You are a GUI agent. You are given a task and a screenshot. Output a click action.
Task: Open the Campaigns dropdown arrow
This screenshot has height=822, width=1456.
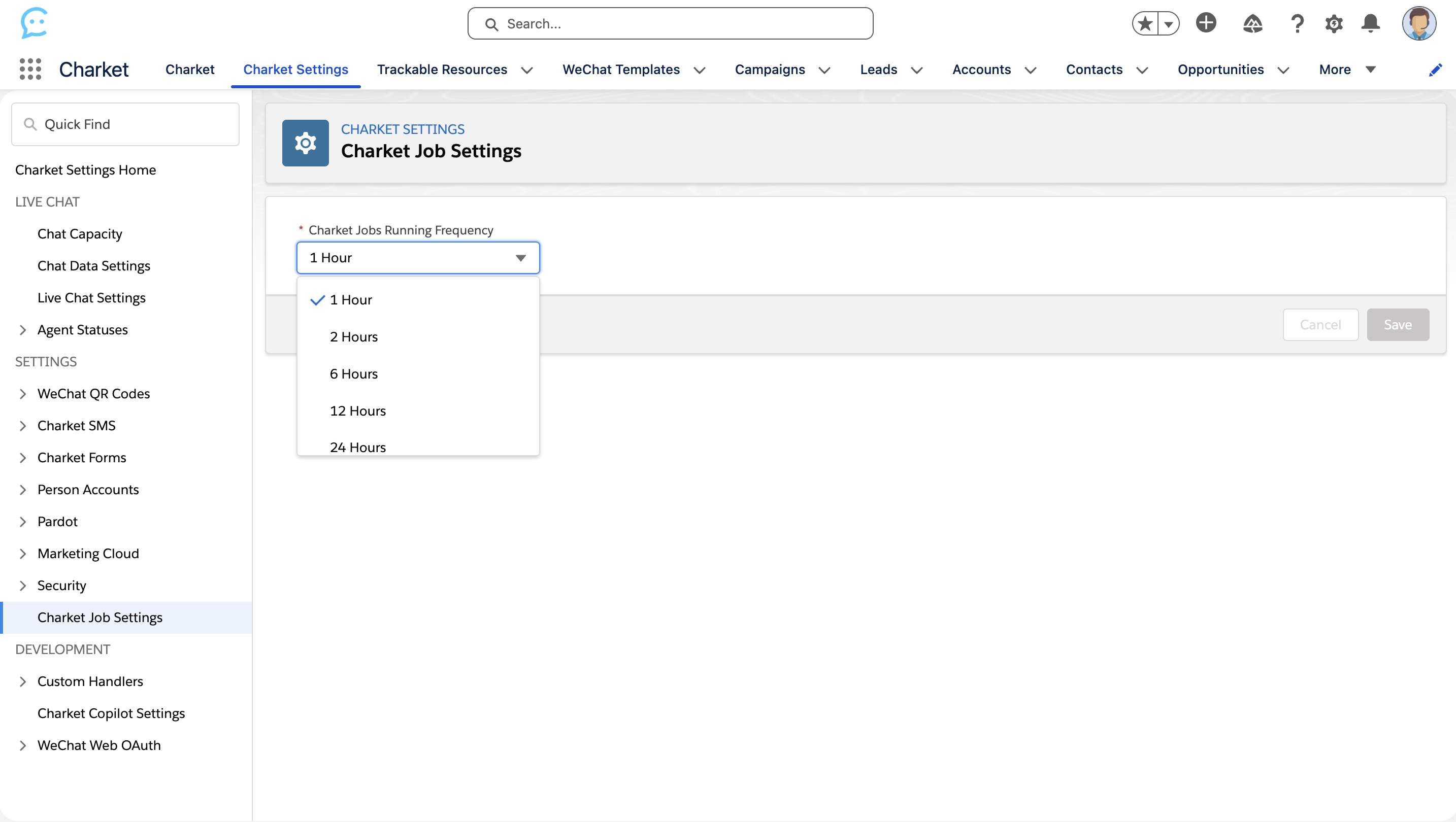(824, 70)
